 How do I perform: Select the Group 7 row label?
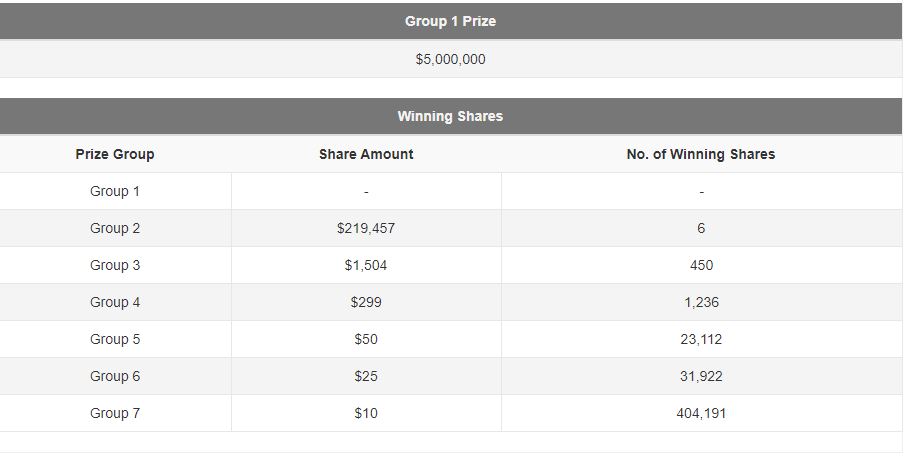(x=115, y=414)
